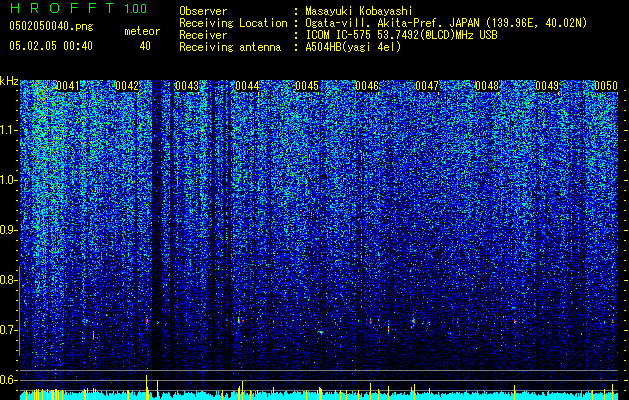
Task: Click the HROFFT 1.0.0 title text
Action: click(x=78, y=8)
